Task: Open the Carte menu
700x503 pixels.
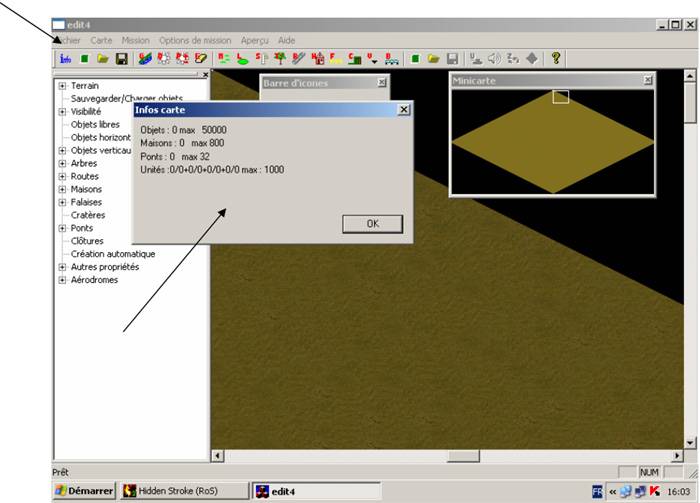Action: coord(101,41)
